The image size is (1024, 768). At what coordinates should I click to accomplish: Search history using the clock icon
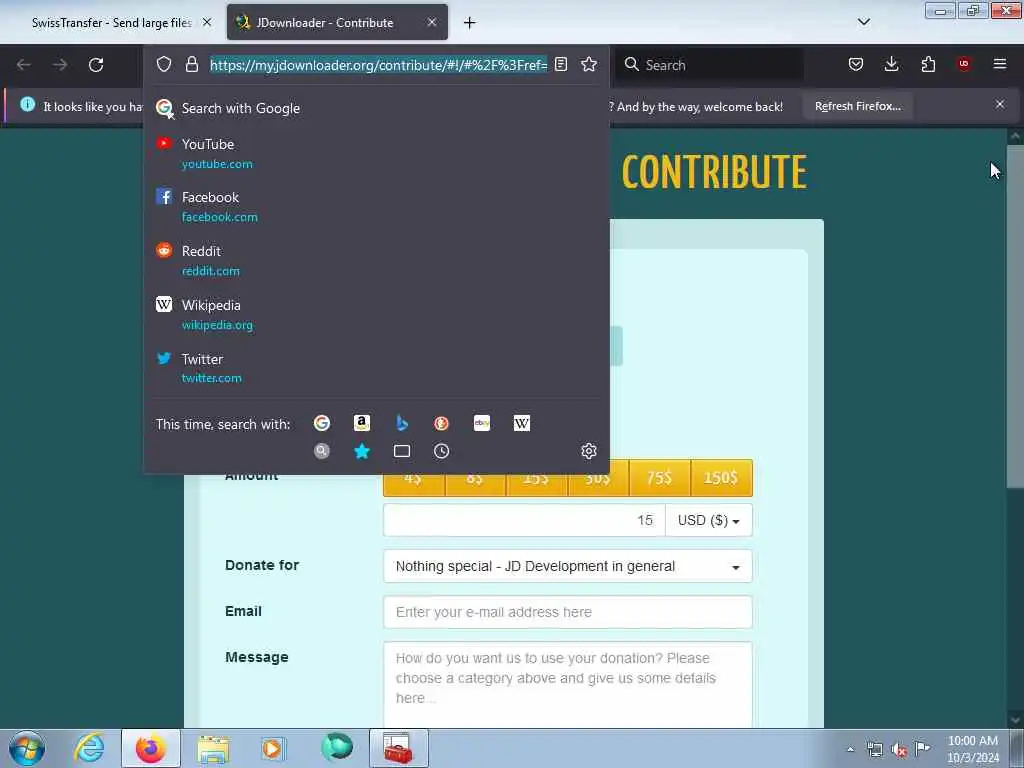(x=441, y=451)
